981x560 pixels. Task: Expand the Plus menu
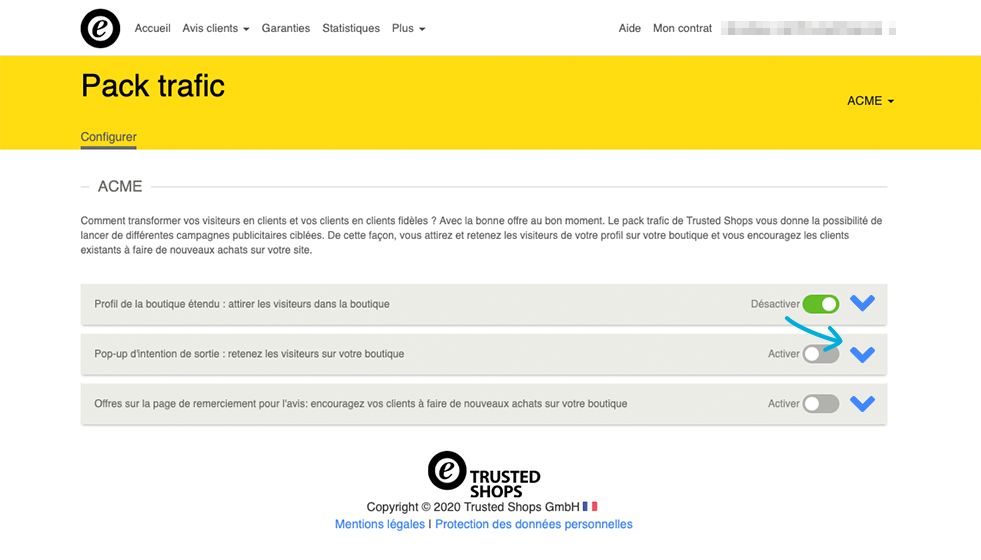(x=409, y=28)
